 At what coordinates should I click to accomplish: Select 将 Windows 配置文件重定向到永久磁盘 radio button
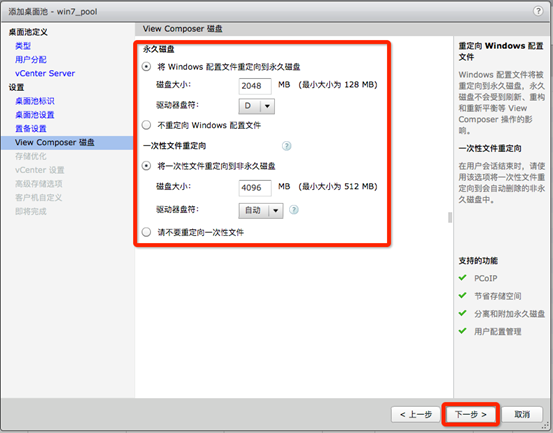tap(146, 67)
